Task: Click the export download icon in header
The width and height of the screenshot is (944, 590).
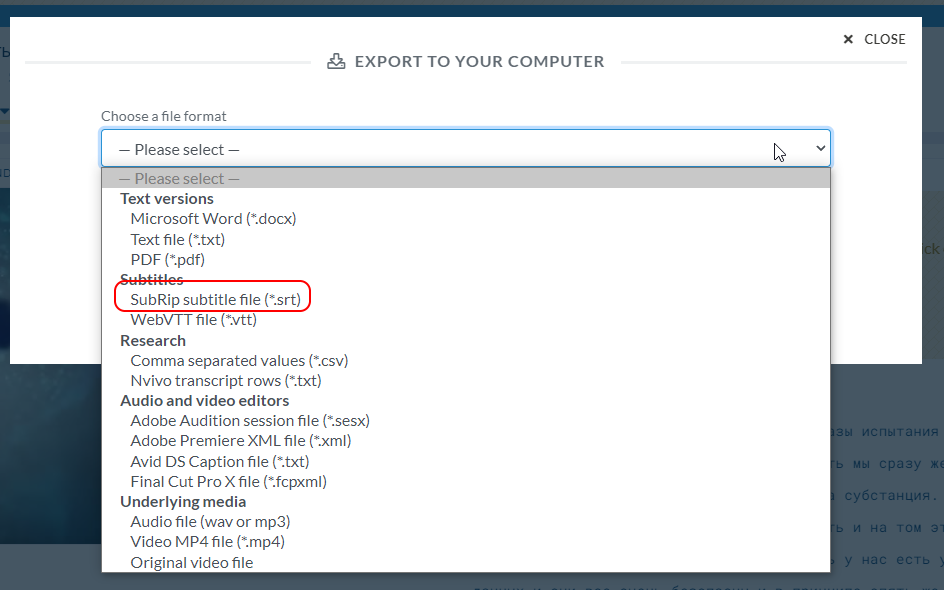Action: pos(336,61)
